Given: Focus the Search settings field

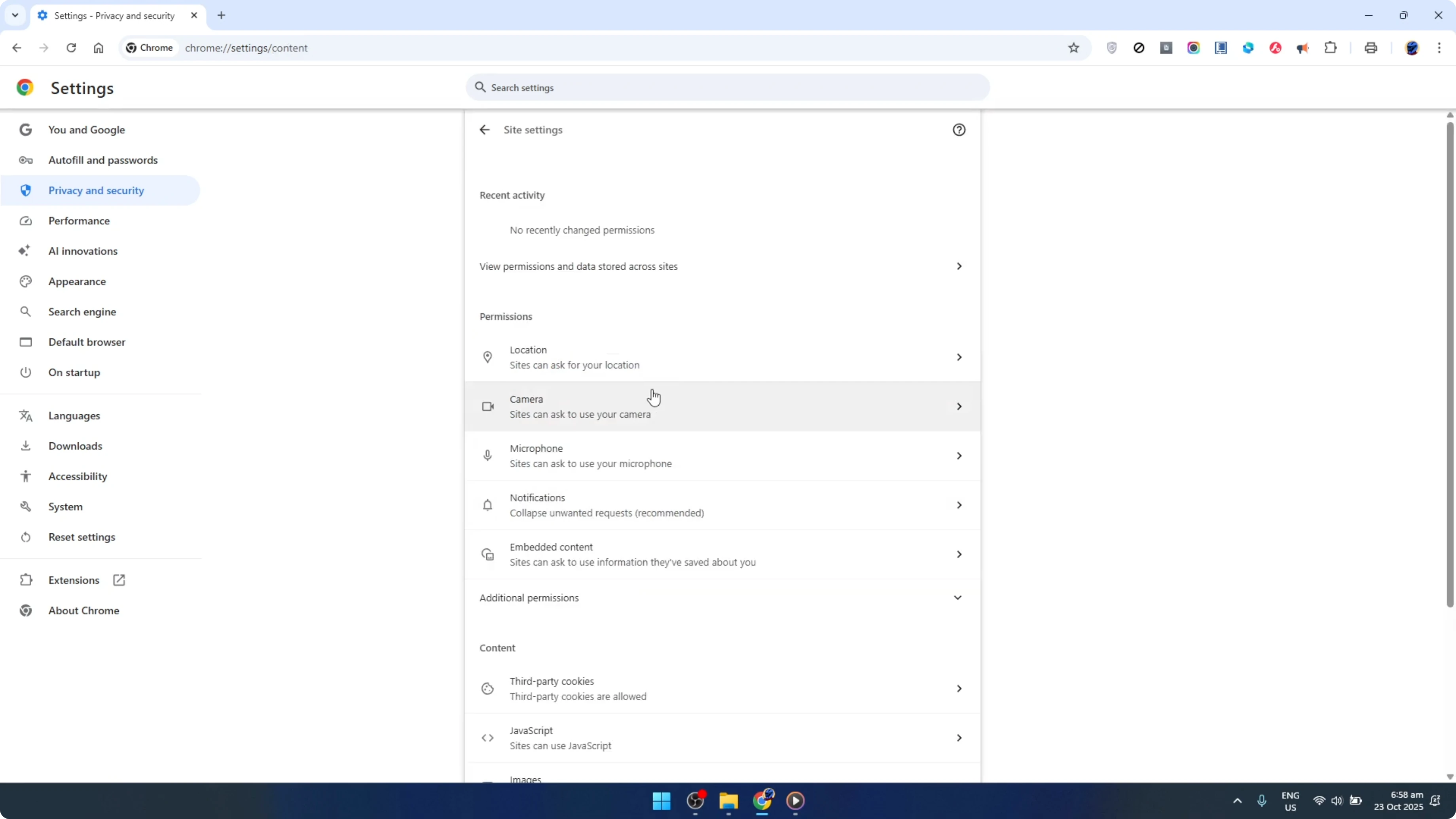Looking at the screenshot, I should click(728, 87).
